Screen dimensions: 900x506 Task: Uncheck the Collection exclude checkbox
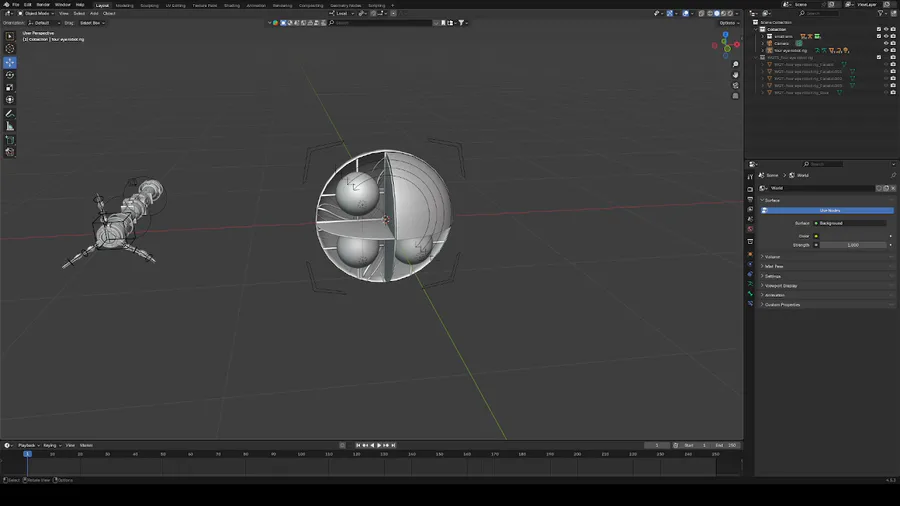coord(879,29)
